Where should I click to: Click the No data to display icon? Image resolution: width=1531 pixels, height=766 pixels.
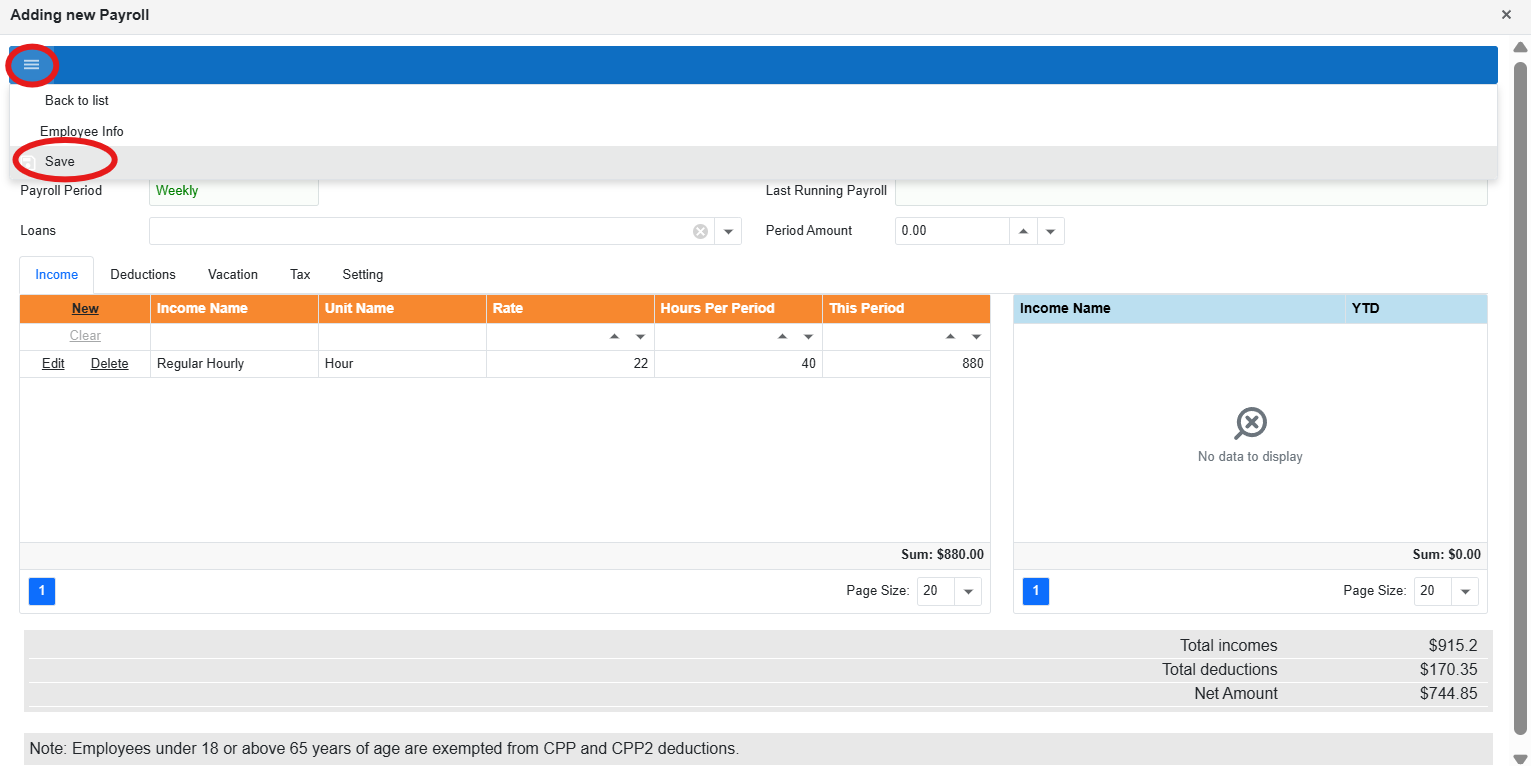[1250, 423]
